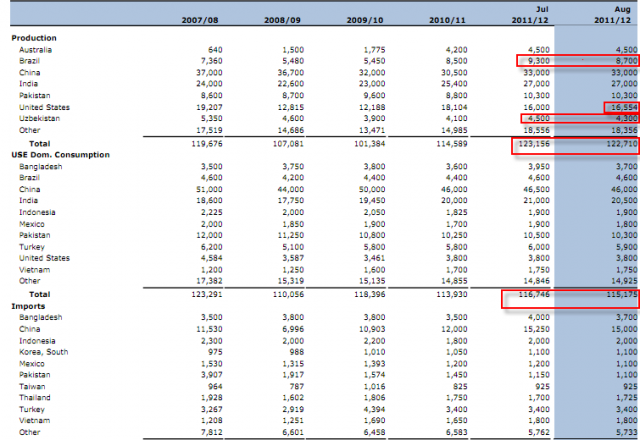This screenshot has height=440, width=640.
Task: Select the 2007/08 column header
Action: [200, 20]
